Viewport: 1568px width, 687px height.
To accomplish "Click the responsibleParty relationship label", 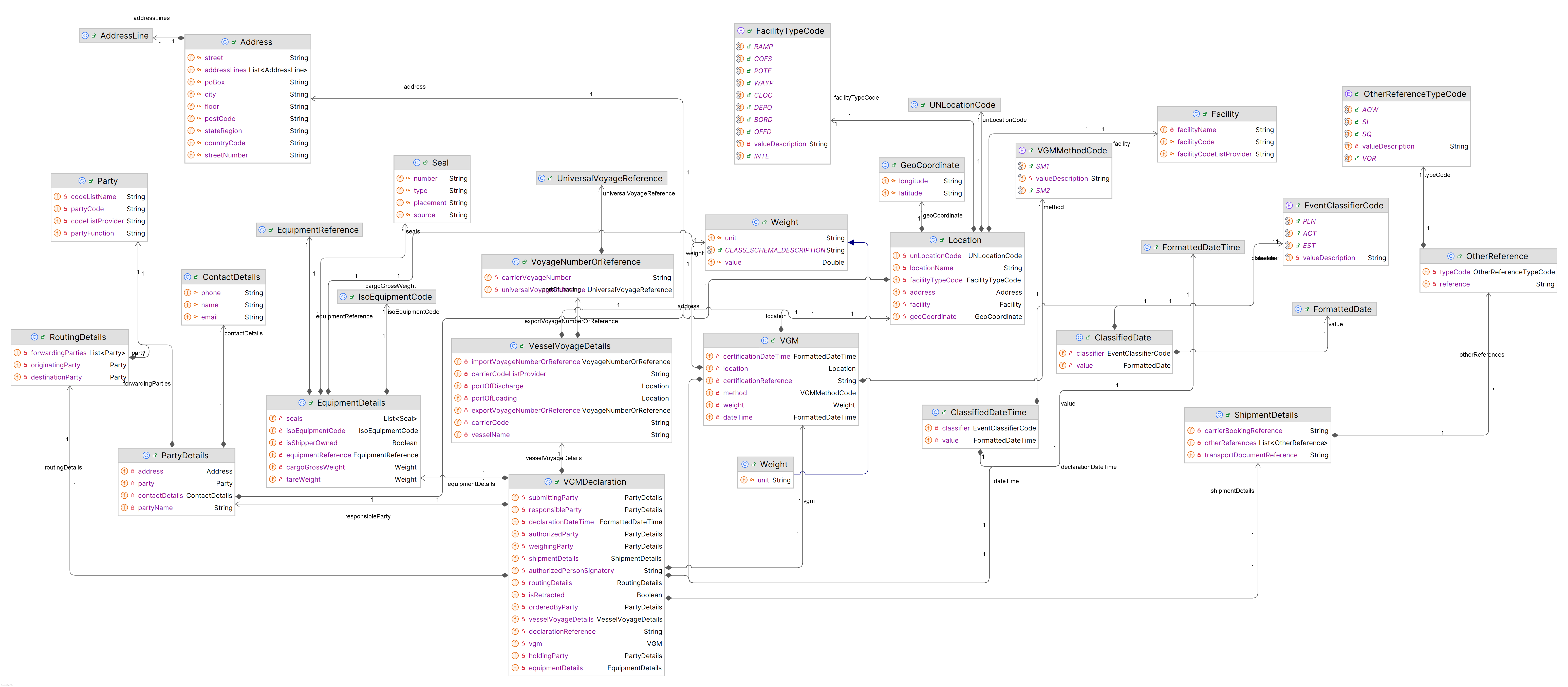I will coord(368,516).
